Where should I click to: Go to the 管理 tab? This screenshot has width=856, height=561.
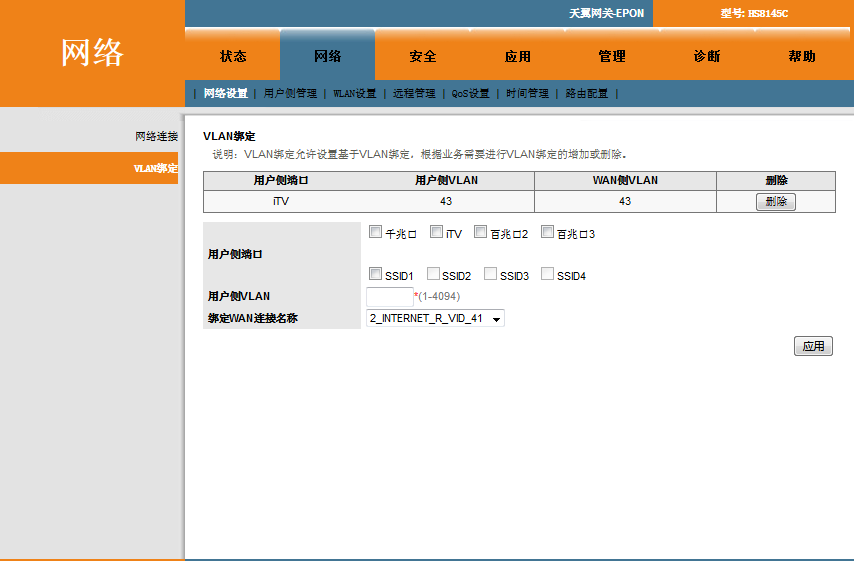(612, 56)
